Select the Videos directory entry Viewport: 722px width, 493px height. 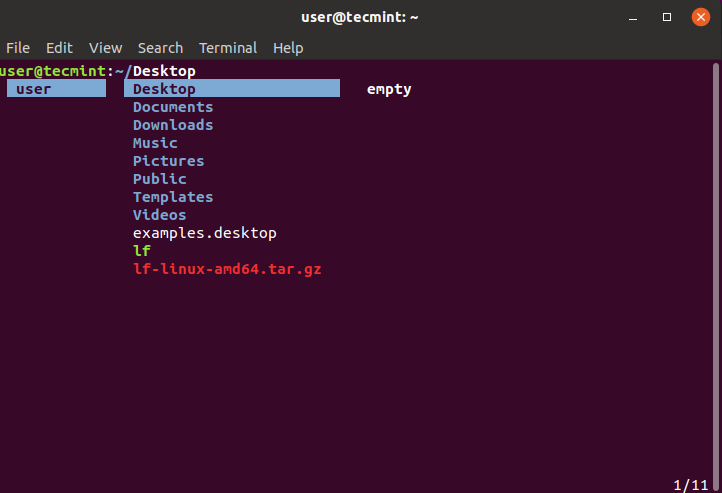click(x=160, y=215)
